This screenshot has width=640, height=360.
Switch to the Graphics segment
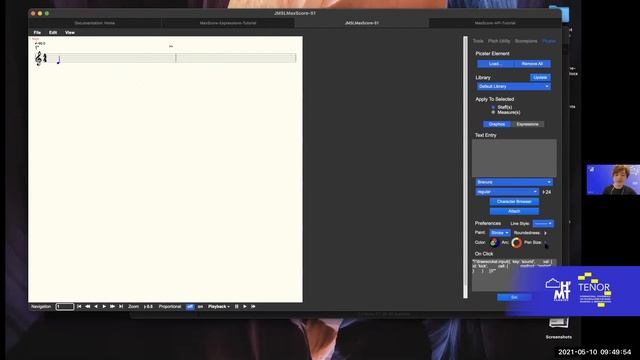(497, 124)
